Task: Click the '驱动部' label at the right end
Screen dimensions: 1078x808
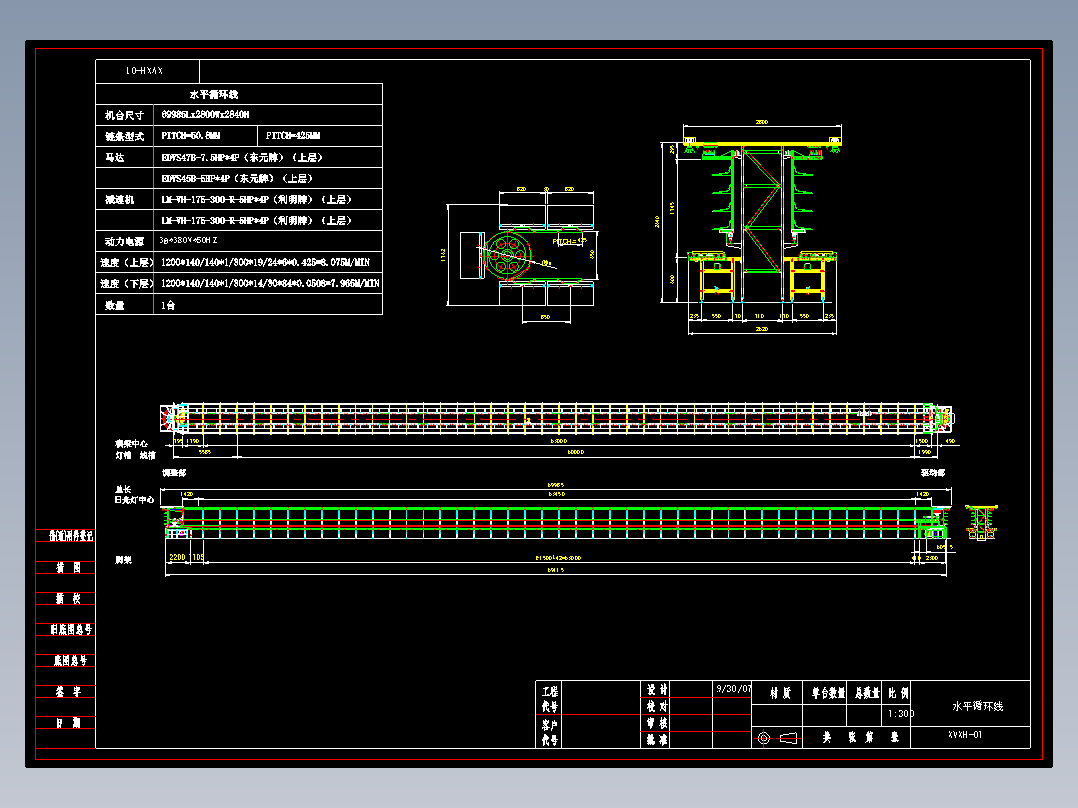Action: 933,473
